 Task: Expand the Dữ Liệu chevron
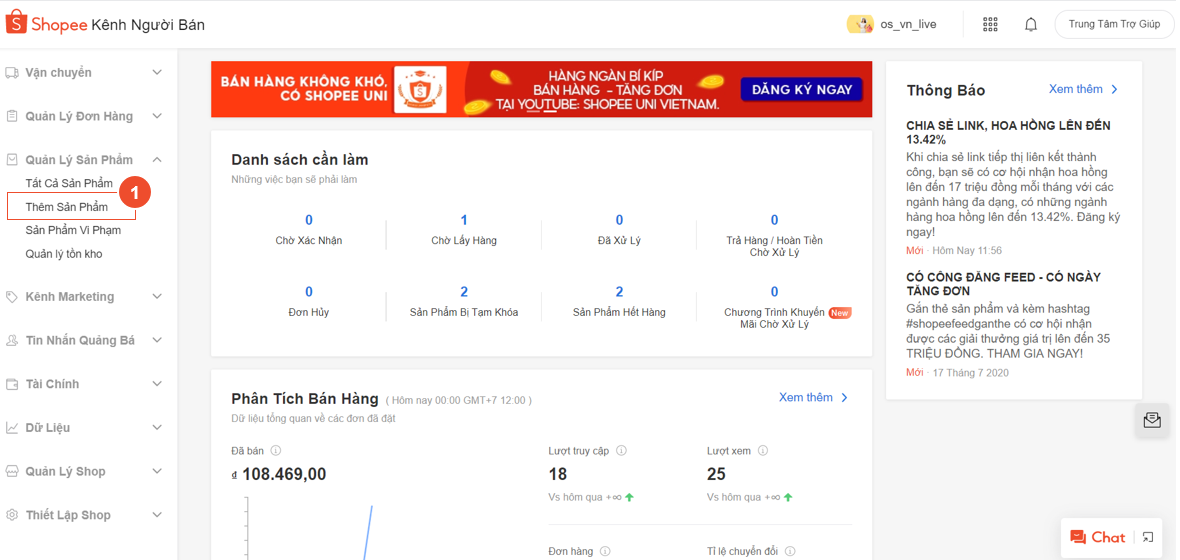(x=157, y=428)
